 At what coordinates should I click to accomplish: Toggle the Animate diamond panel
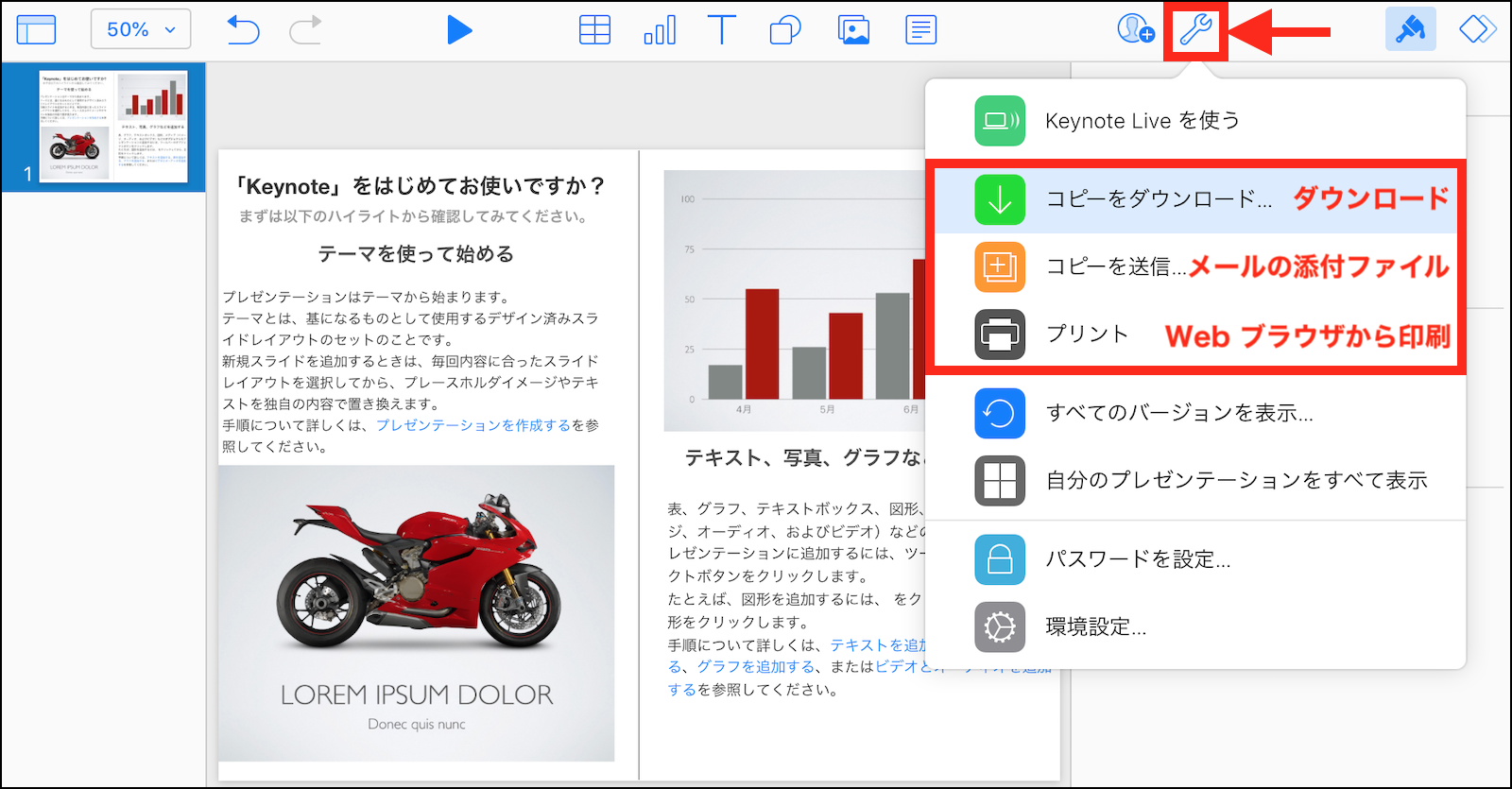click(x=1477, y=30)
